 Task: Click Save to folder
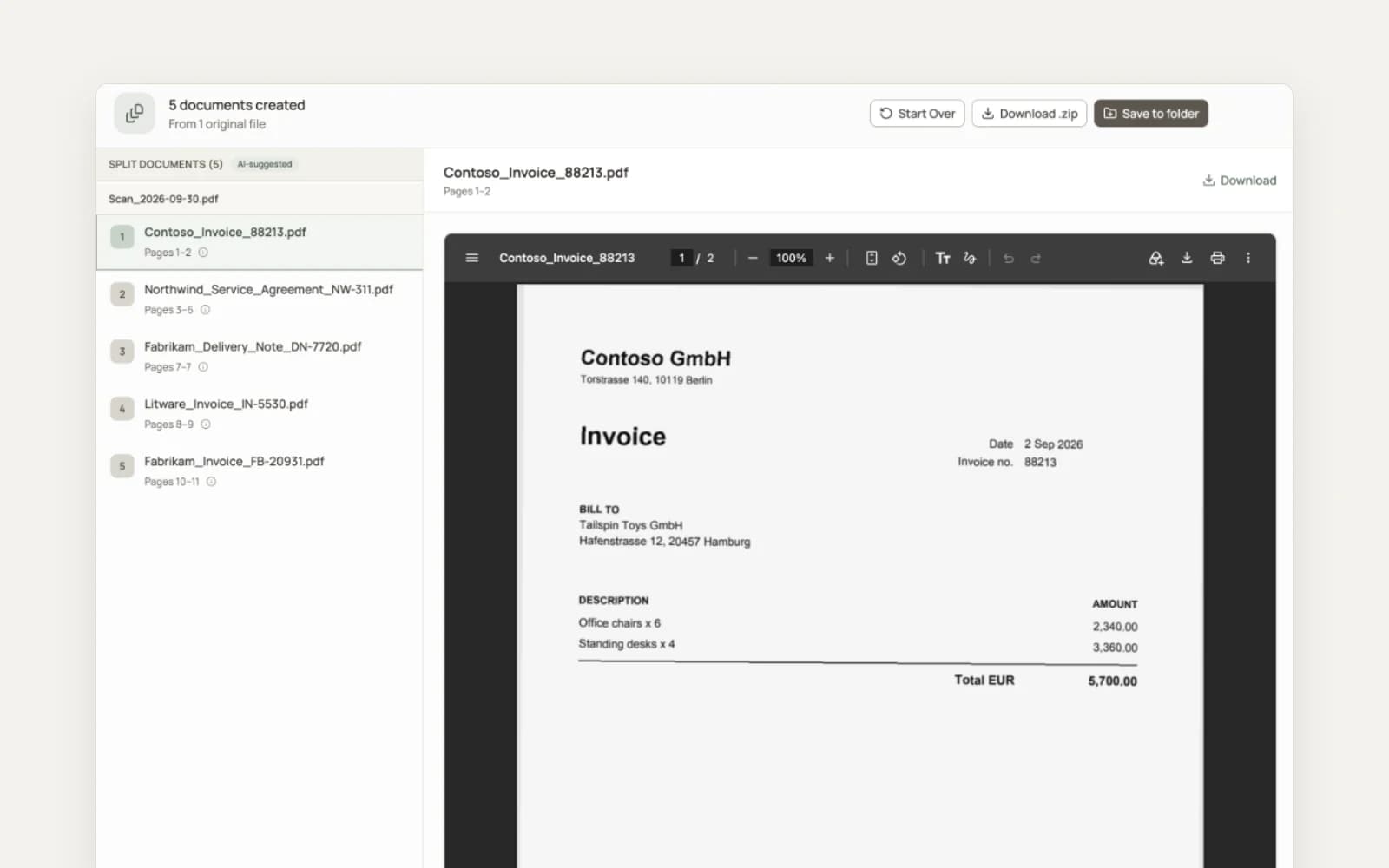(1151, 114)
